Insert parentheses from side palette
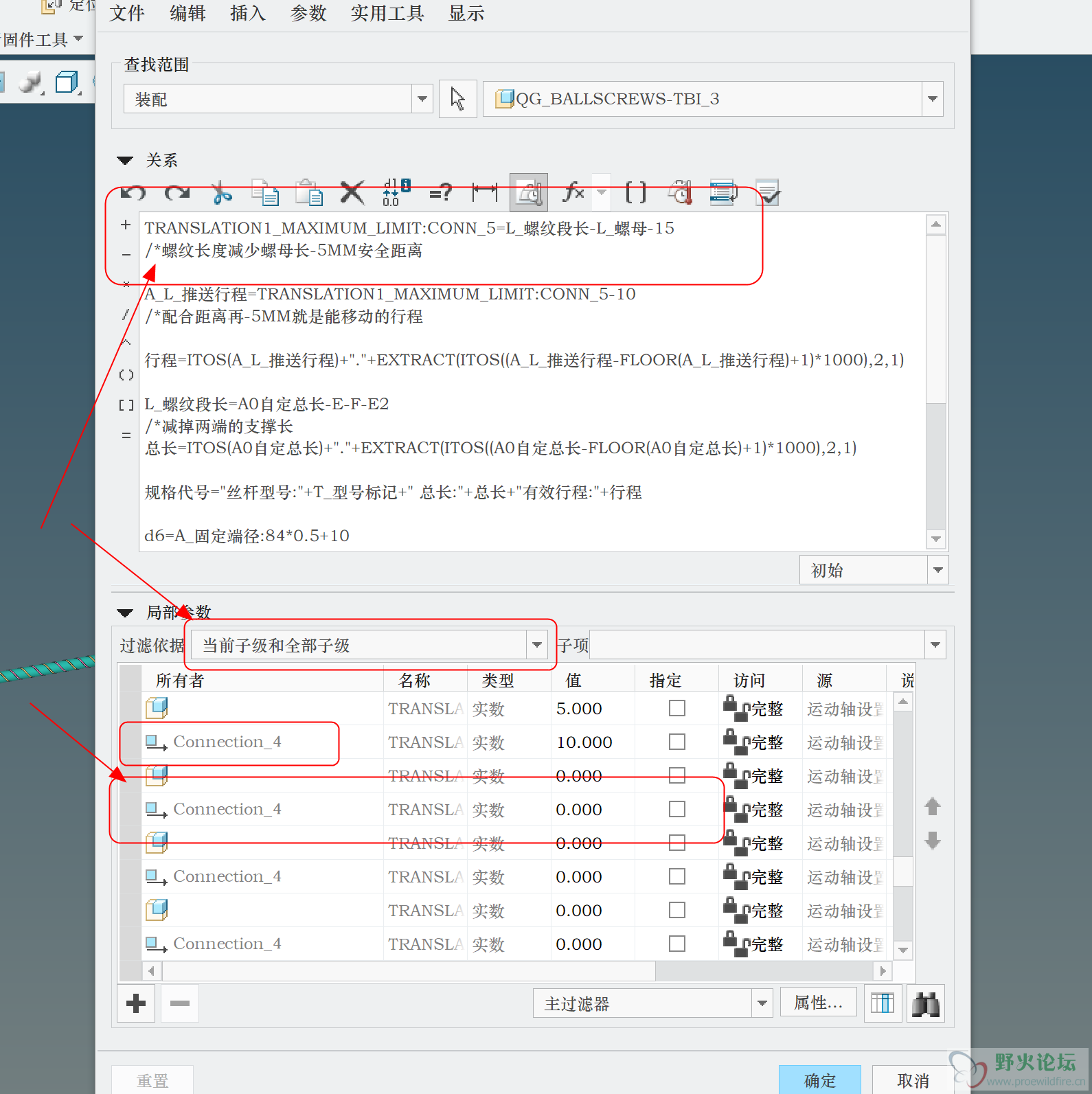This screenshot has width=1092, height=1094. pos(126,375)
